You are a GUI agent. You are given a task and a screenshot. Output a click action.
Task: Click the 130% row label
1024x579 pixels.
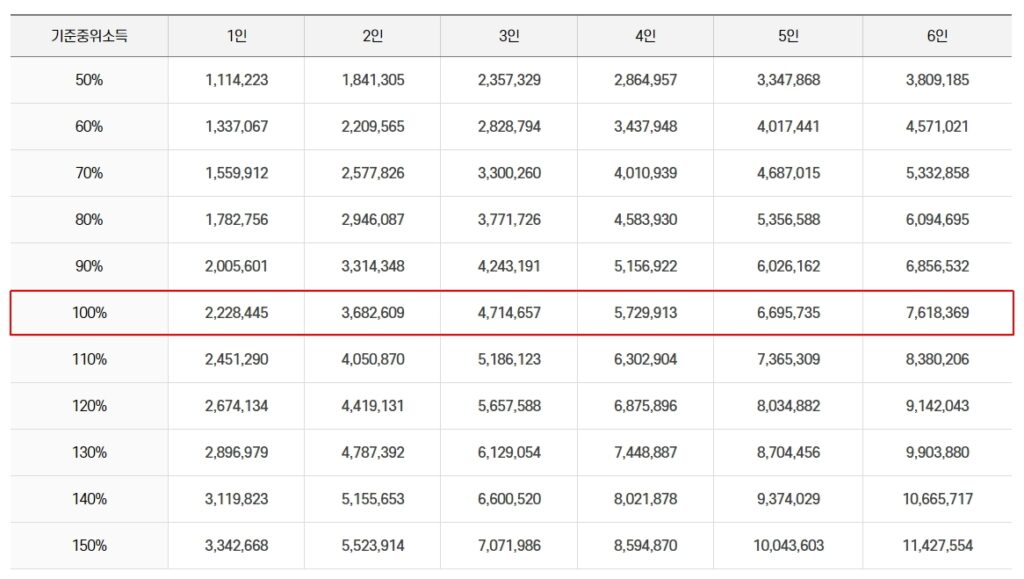click(89, 452)
